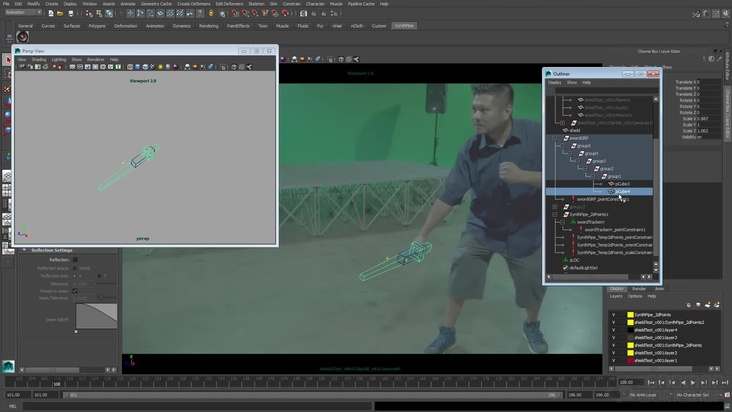The height and width of the screenshot is (412, 732).
Task: Pick the Select tool arrow in toolbox
Action: pos(7,60)
